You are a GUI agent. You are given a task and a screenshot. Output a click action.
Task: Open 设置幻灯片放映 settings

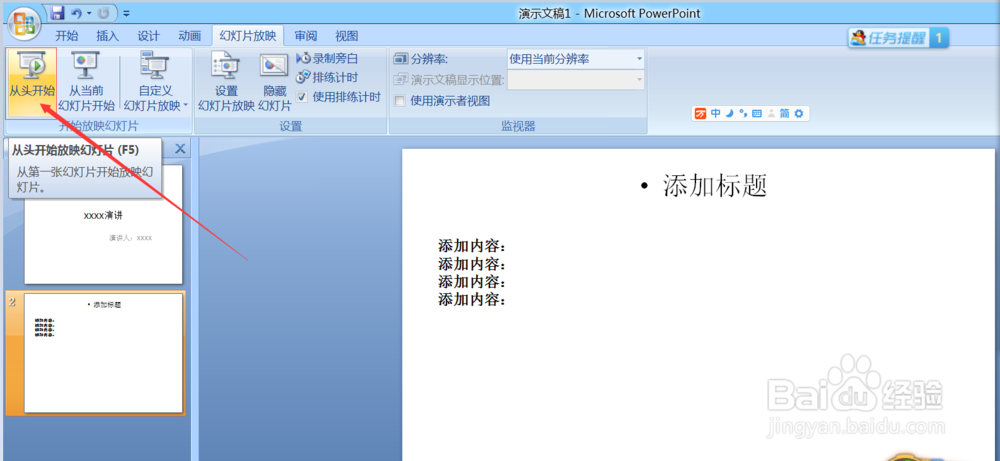tap(226, 82)
